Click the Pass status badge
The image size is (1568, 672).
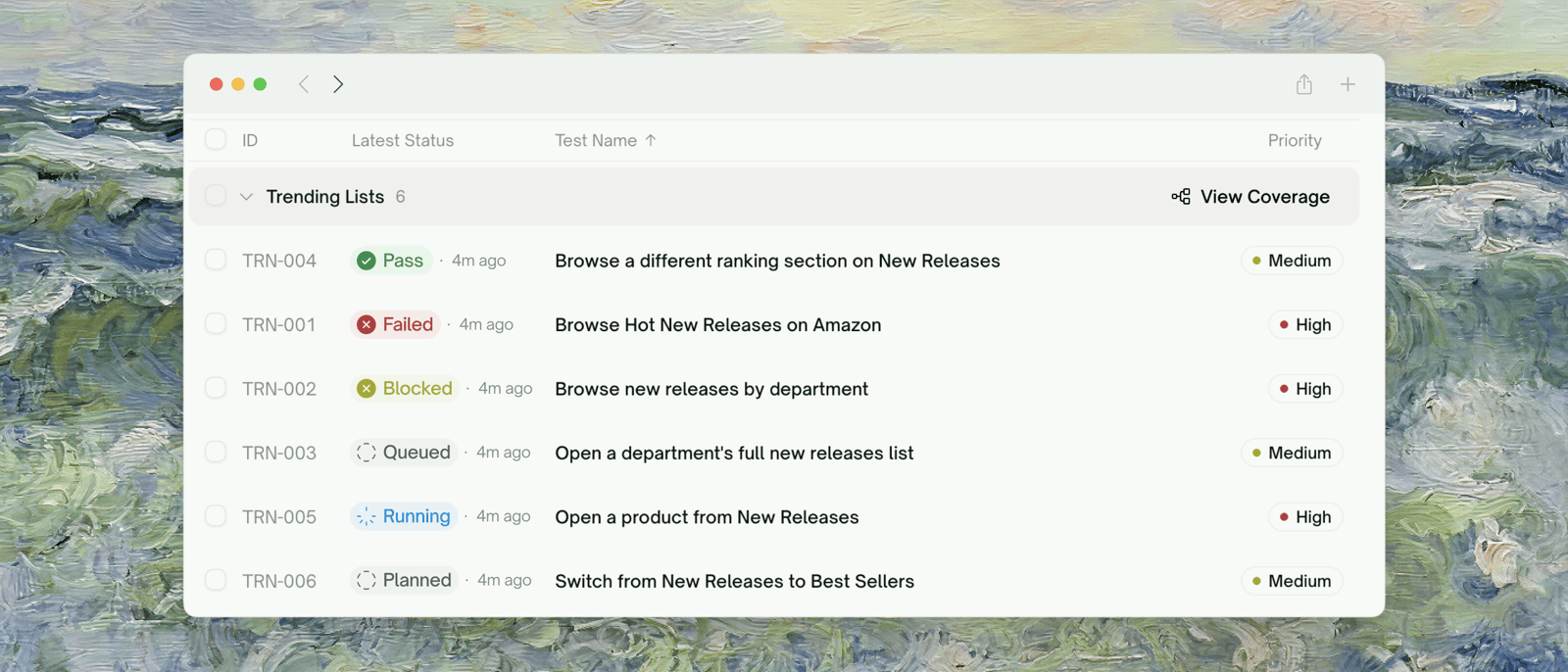pyautogui.click(x=391, y=261)
